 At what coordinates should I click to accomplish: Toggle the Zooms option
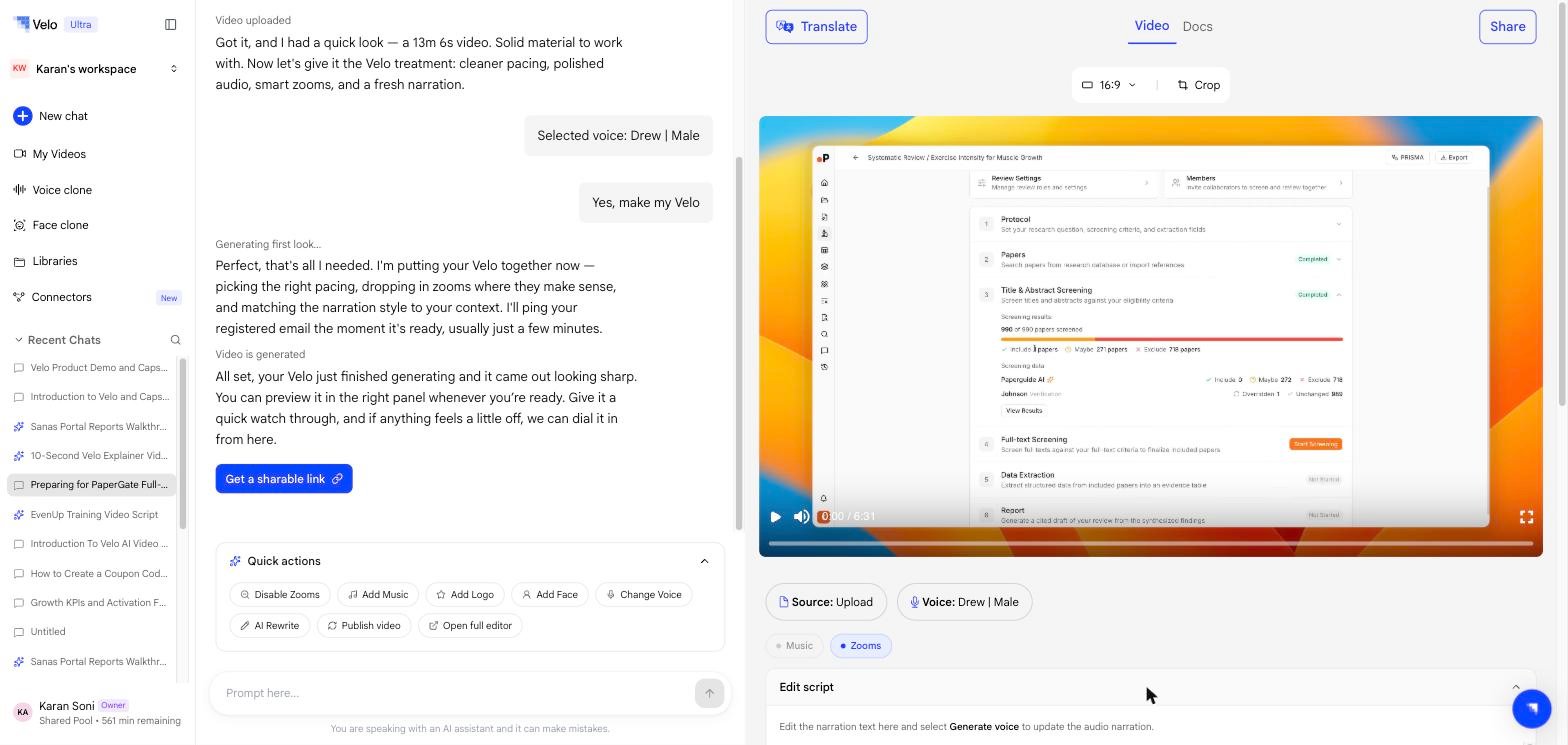[861, 646]
